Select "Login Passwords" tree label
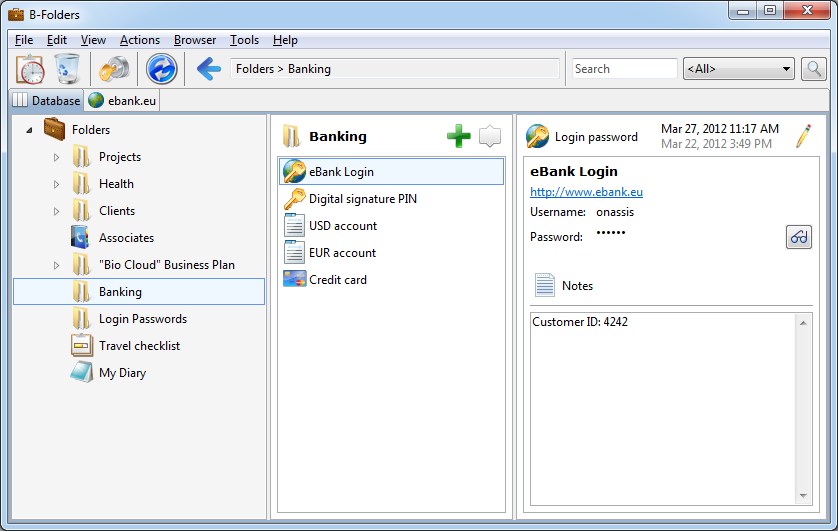Screen dimensions: 838x531 point(143,319)
